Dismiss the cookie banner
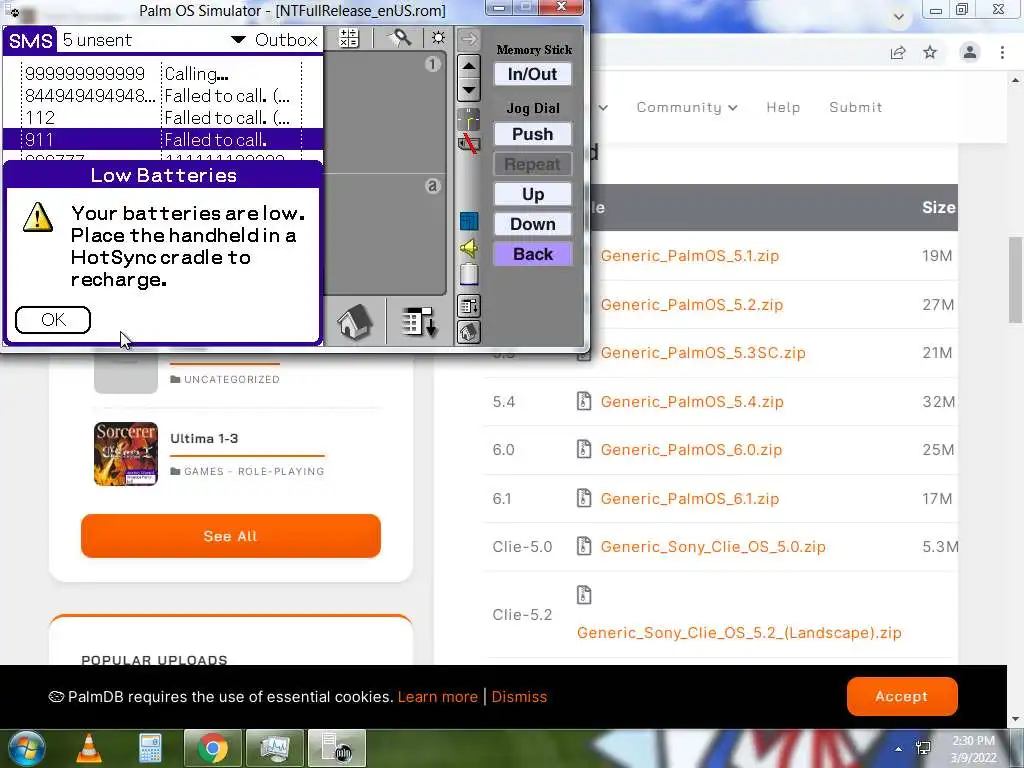The height and width of the screenshot is (768, 1024). pos(519,697)
